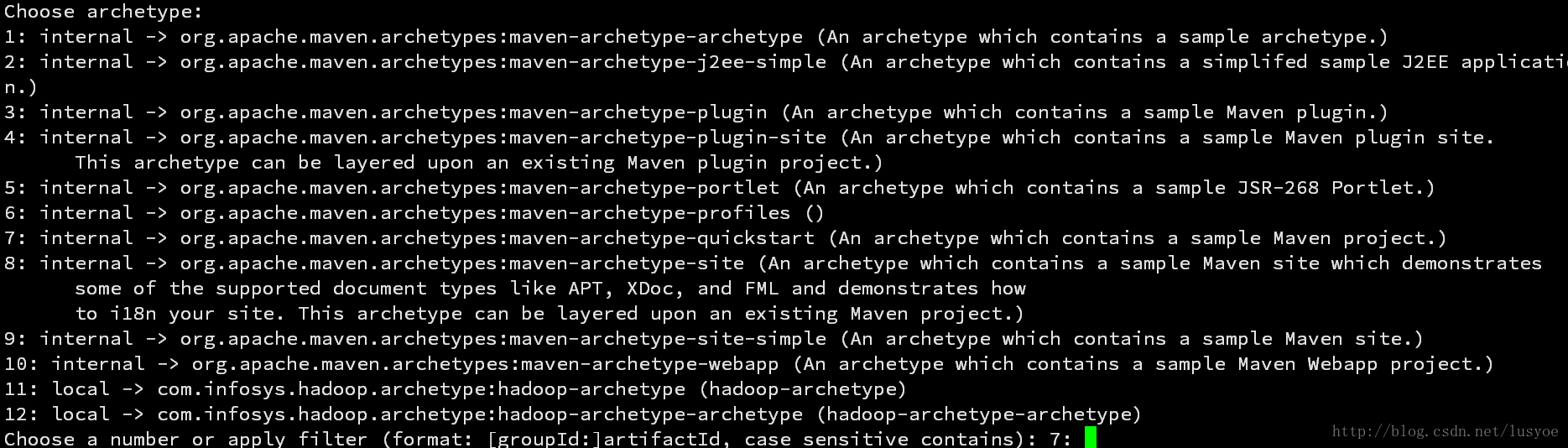The height and width of the screenshot is (448, 1568).
Task: Click 'JSR-268 Portlet' text
Action: [x=1325, y=188]
